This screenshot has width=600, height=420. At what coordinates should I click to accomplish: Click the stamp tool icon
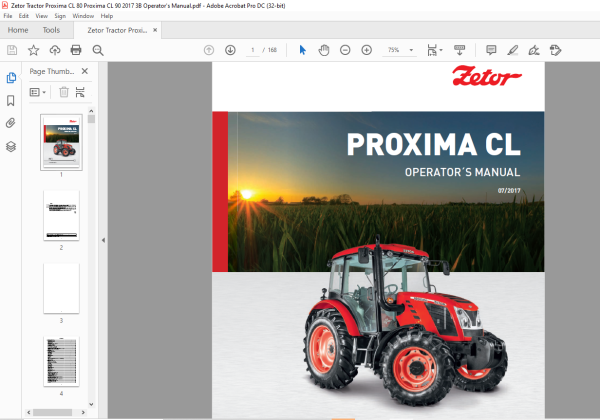(555, 50)
